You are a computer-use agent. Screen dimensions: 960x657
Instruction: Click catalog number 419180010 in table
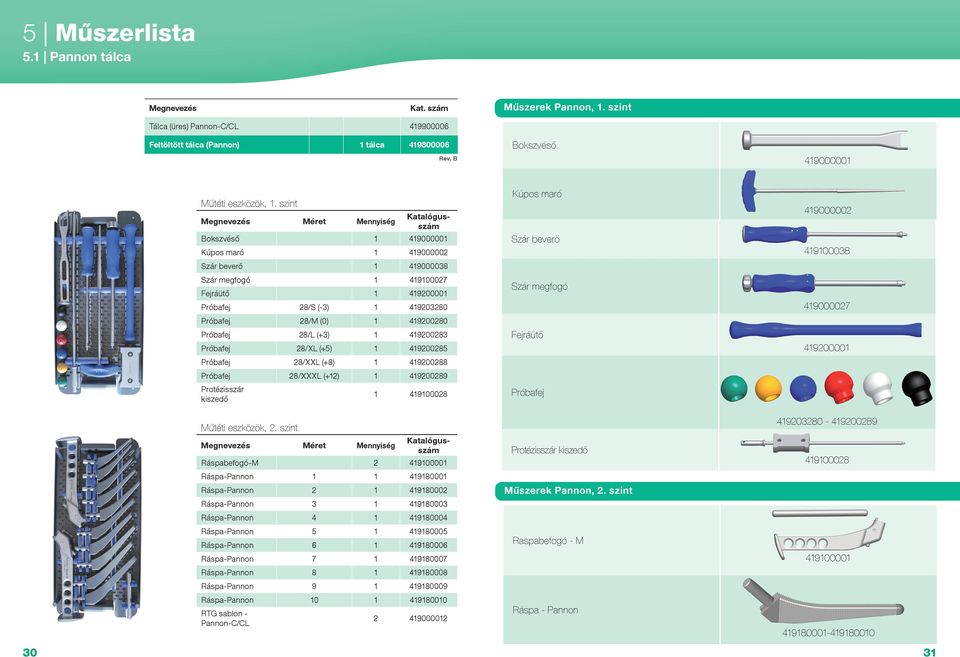(428, 600)
